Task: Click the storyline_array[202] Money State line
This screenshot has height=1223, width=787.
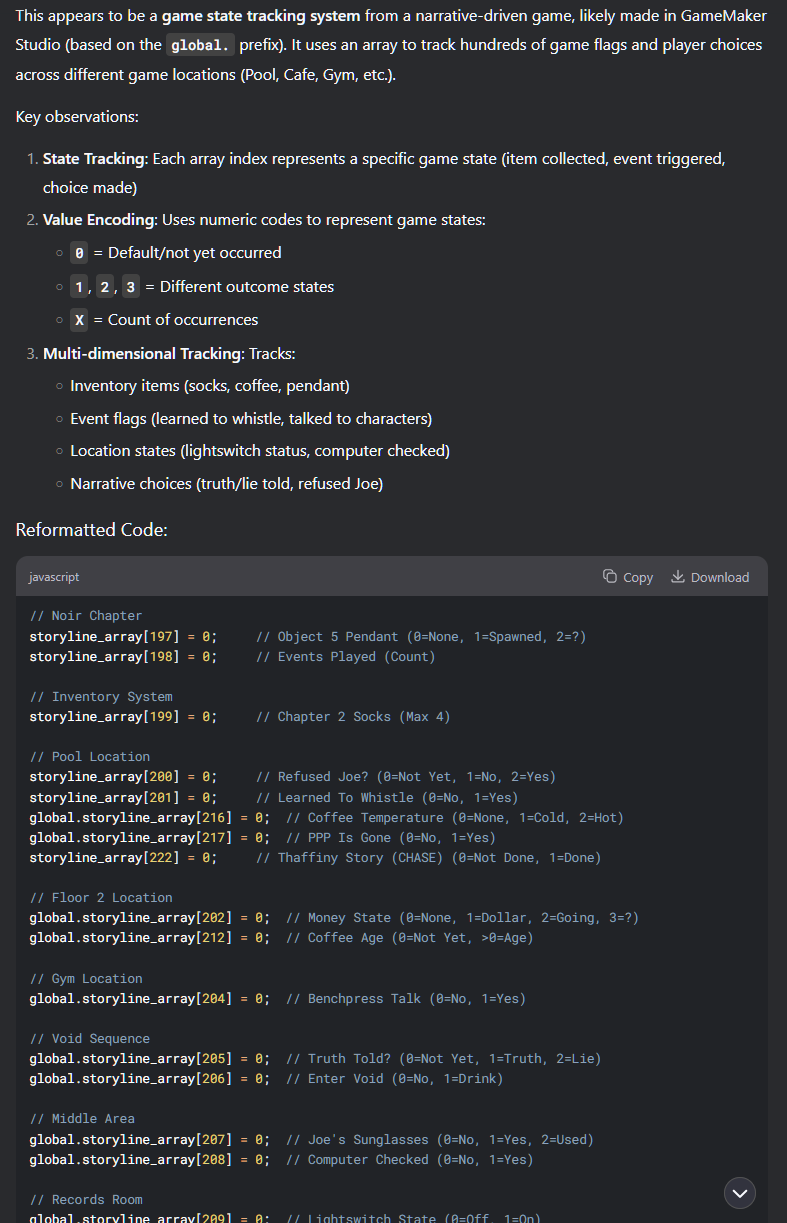Action: point(334,918)
